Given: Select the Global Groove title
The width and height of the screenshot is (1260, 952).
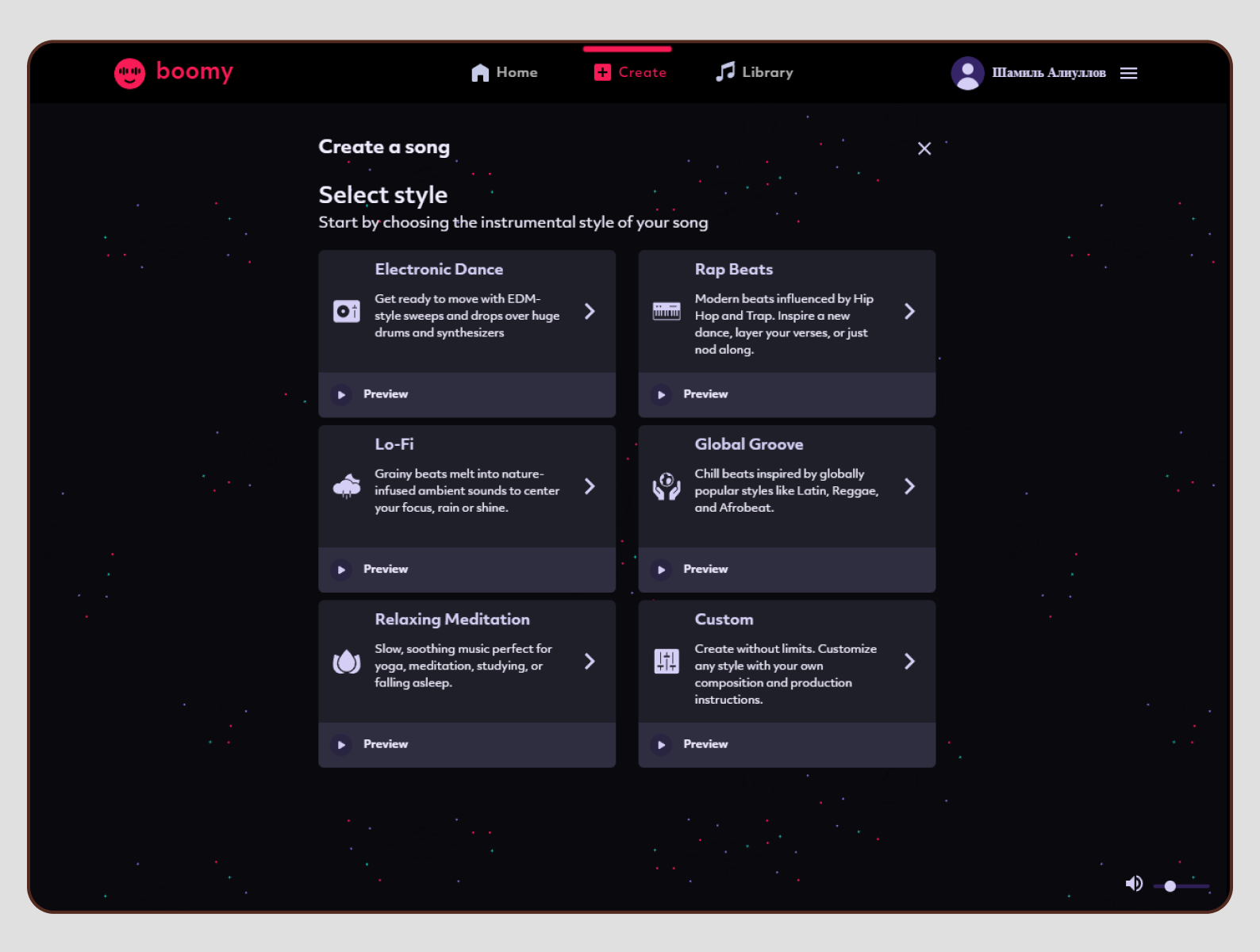Looking at the screenshot, I should pos(749,444).
